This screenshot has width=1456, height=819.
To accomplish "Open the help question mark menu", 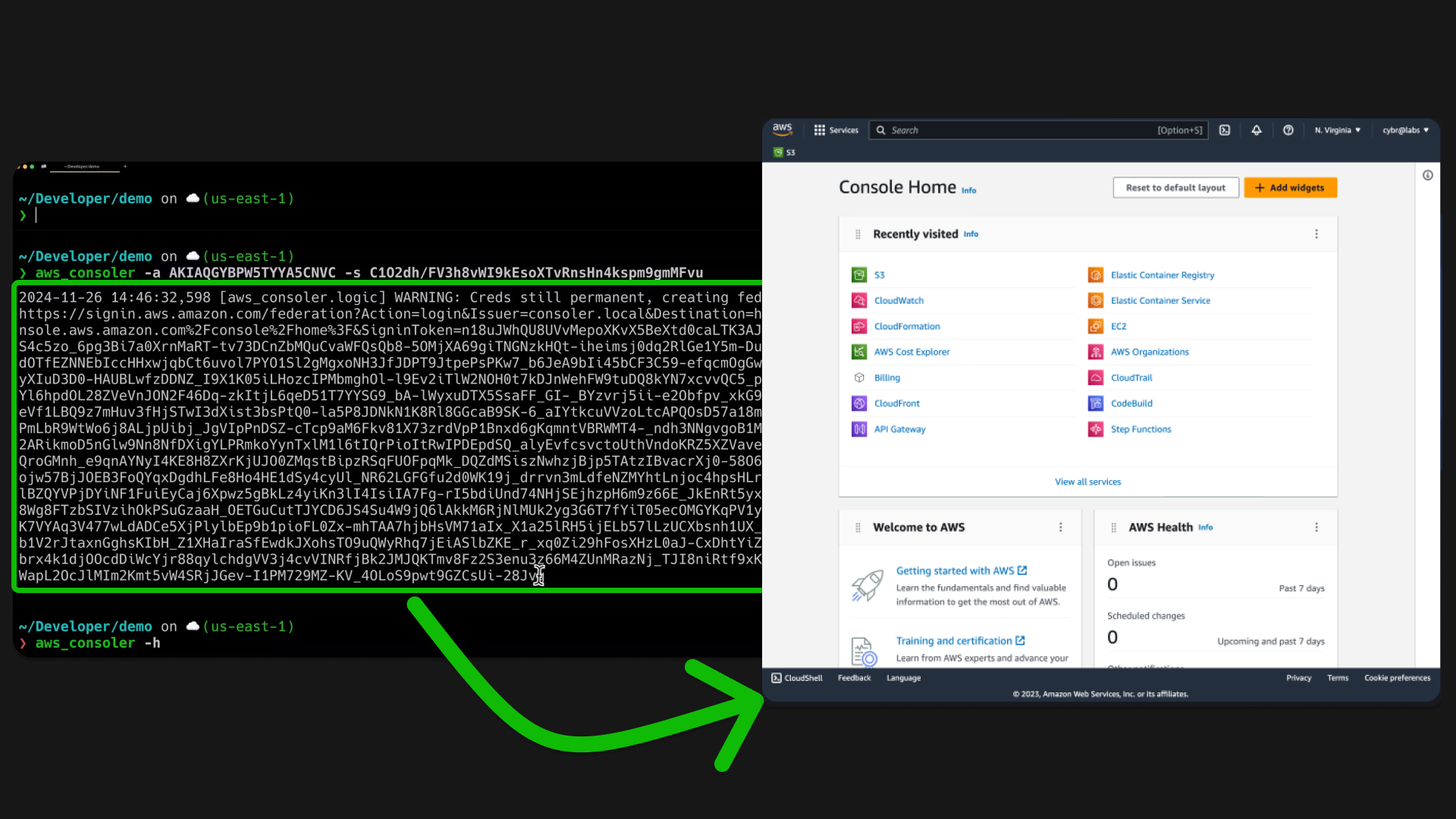I will (x=1288, y=130).
